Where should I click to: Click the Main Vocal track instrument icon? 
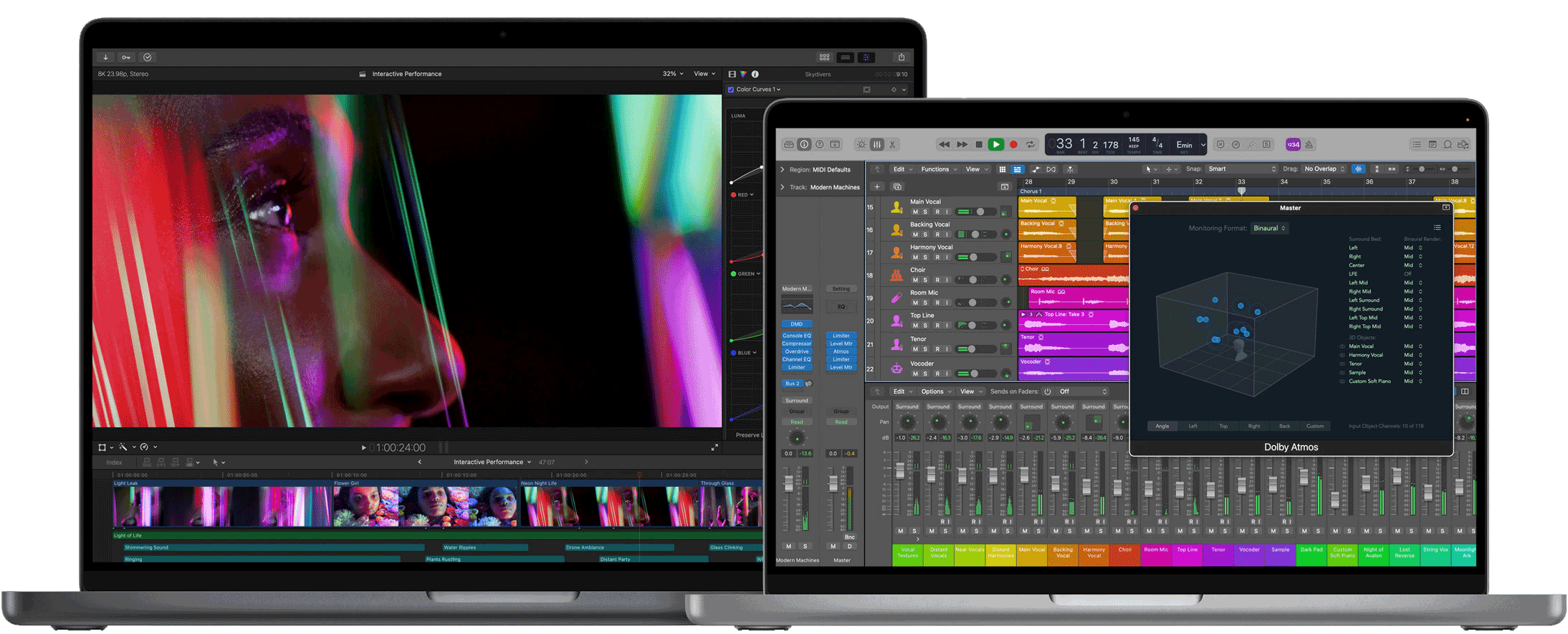coord(897,207)
